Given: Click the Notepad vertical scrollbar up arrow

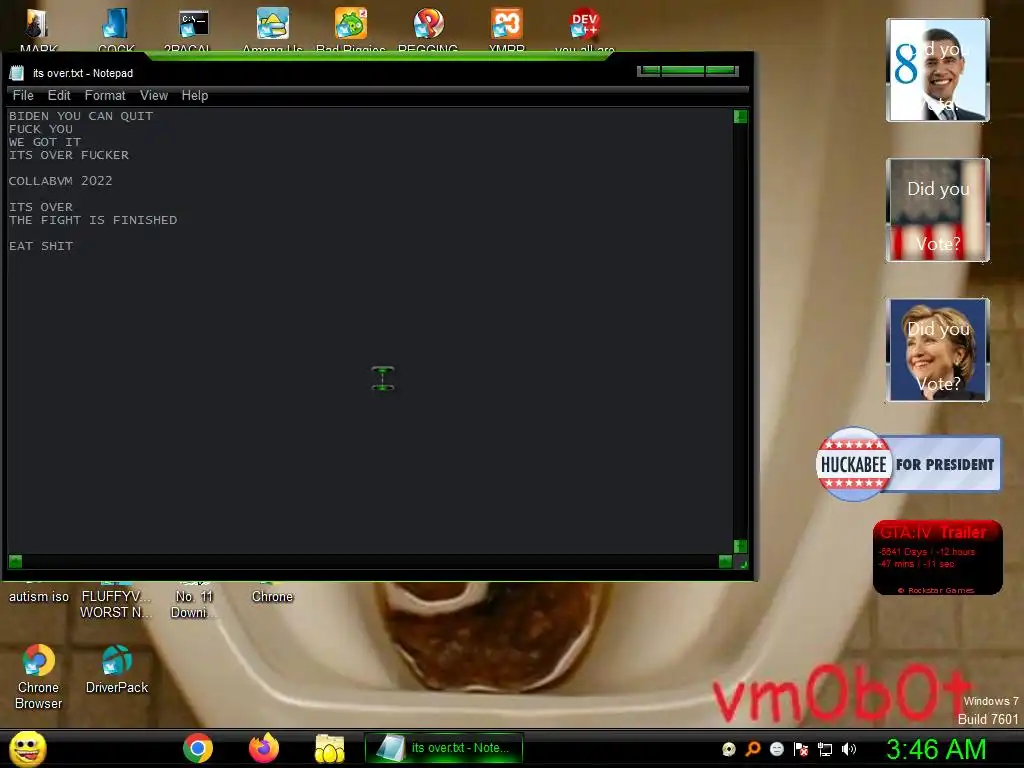Looking at the screenshot, I should coord(740,117).
